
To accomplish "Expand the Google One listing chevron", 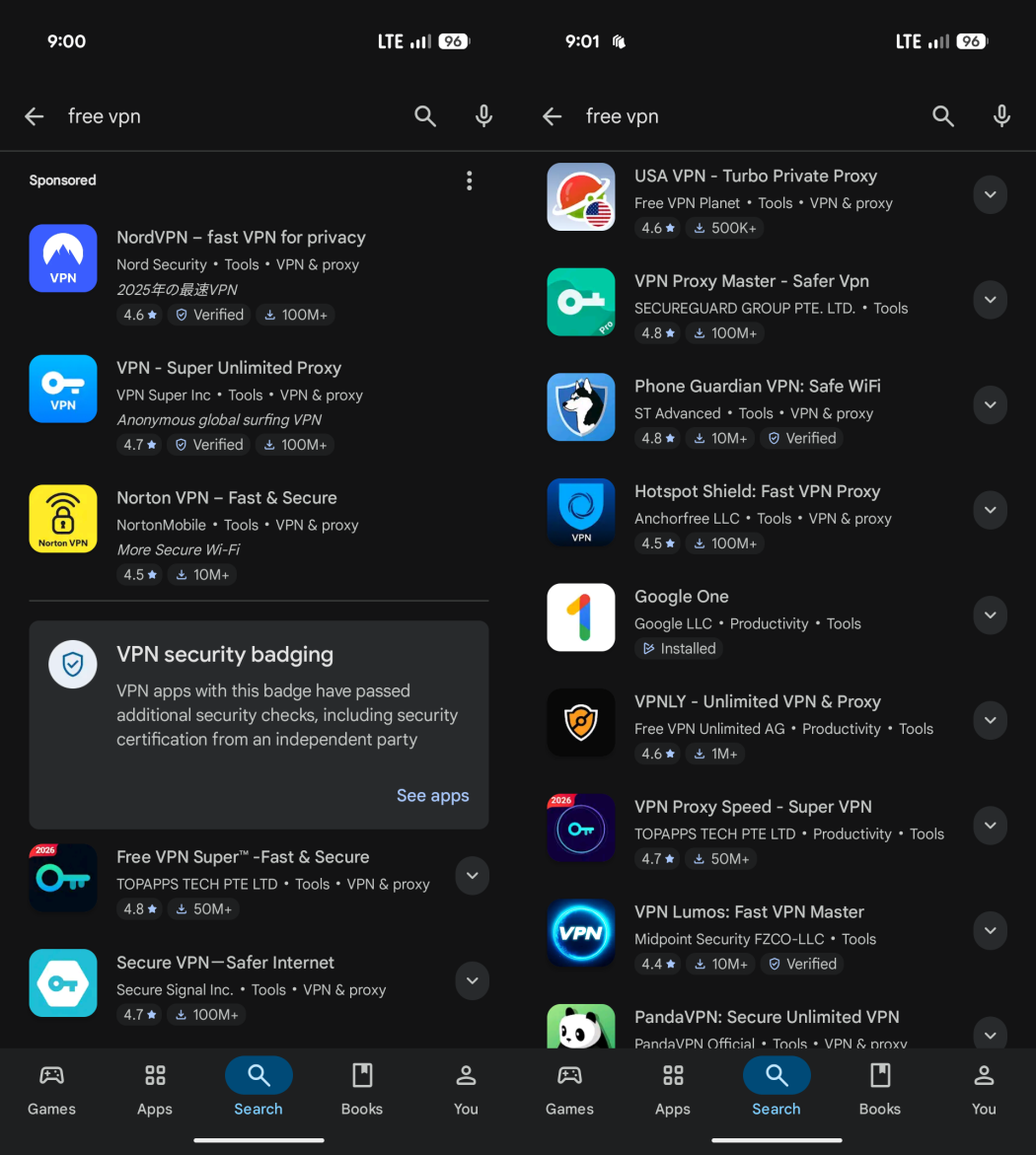I will tap(990, 615).
